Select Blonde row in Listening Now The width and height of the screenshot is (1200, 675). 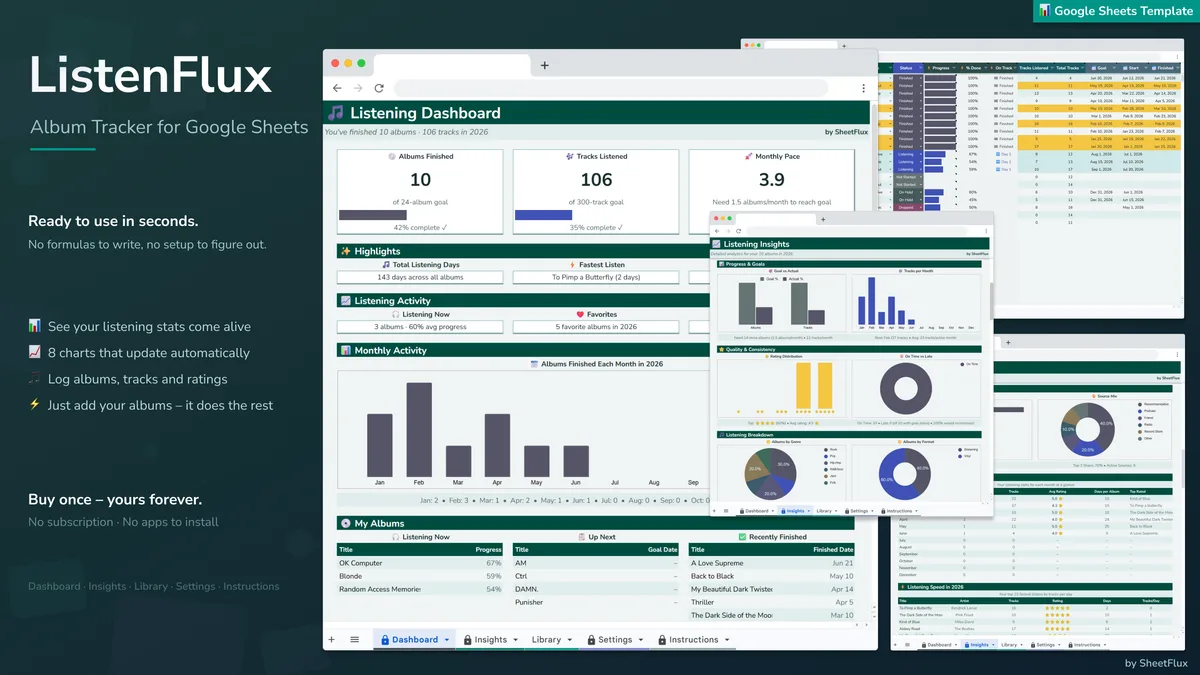(x=420, y=576)
